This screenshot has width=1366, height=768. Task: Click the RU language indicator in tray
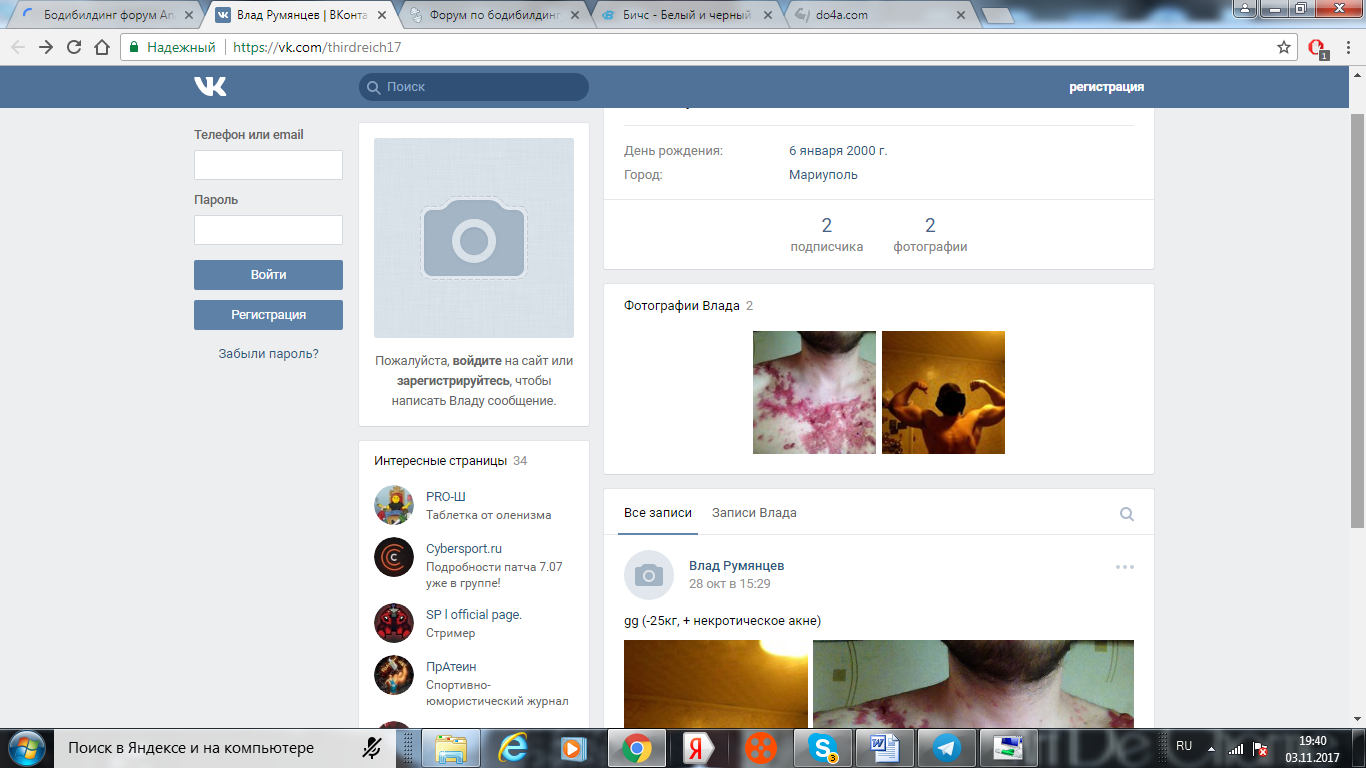point(1184,746)
